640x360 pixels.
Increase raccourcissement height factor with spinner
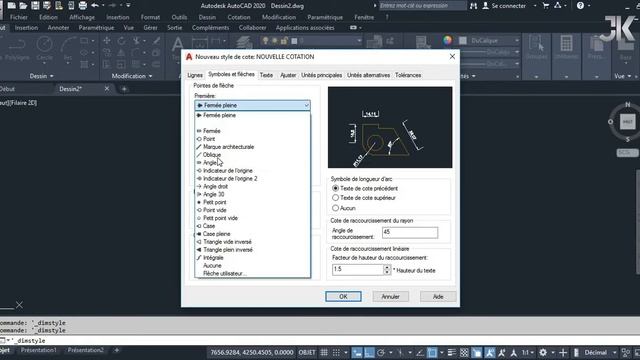pyautogui.click(x=387, y=267)
